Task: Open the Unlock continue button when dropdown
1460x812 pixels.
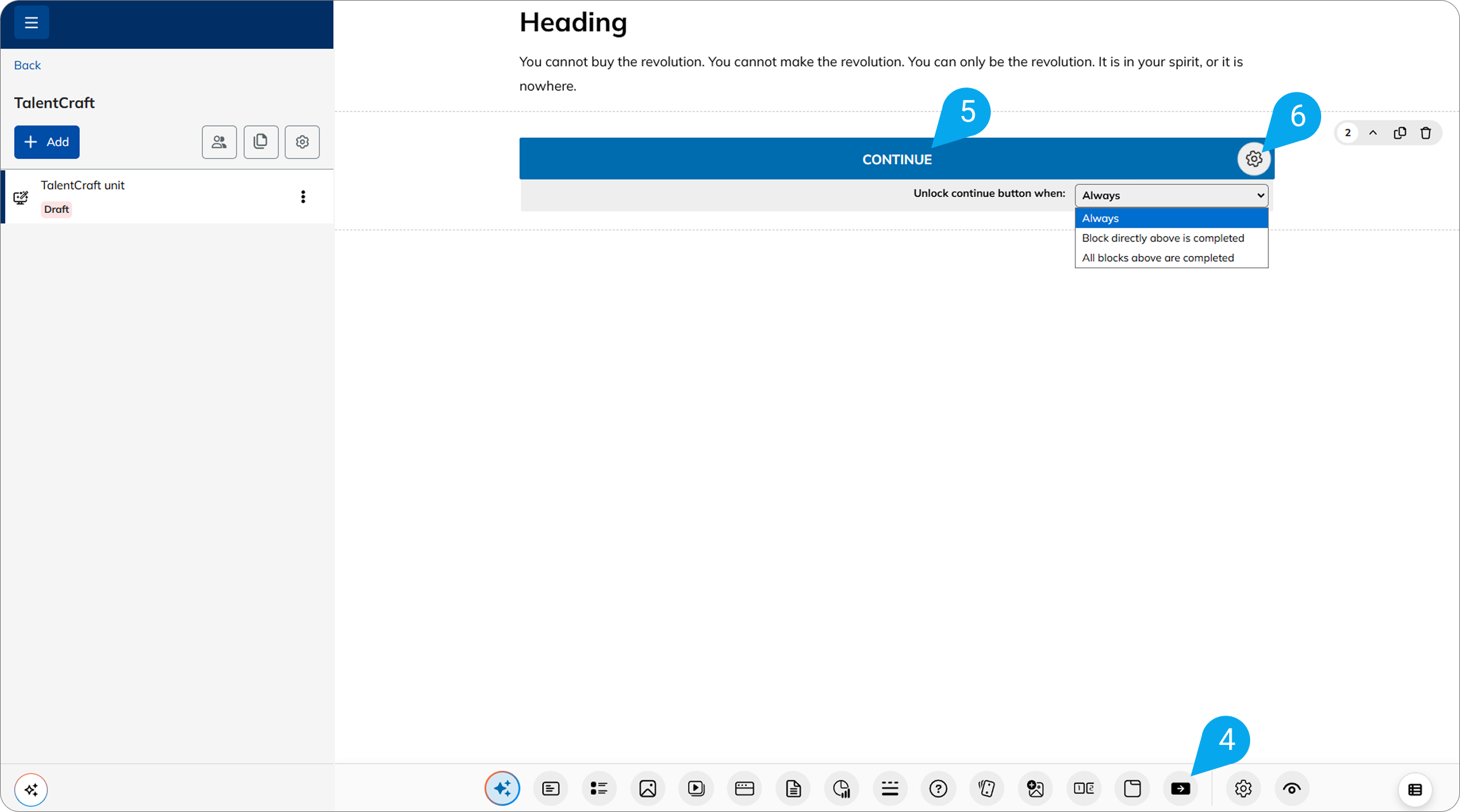Action: 1170,195
